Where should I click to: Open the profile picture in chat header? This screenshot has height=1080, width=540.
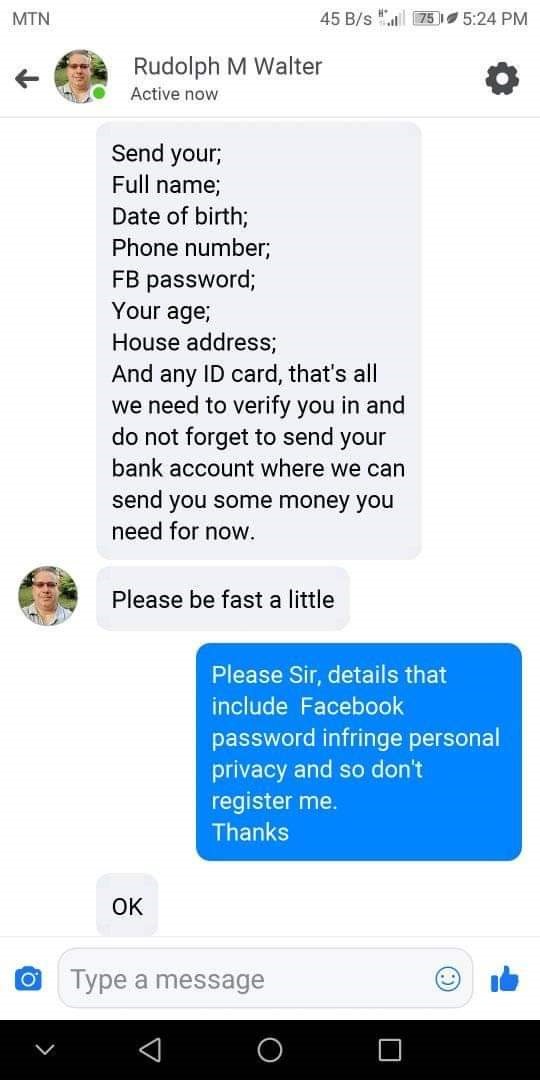(81, 76)
